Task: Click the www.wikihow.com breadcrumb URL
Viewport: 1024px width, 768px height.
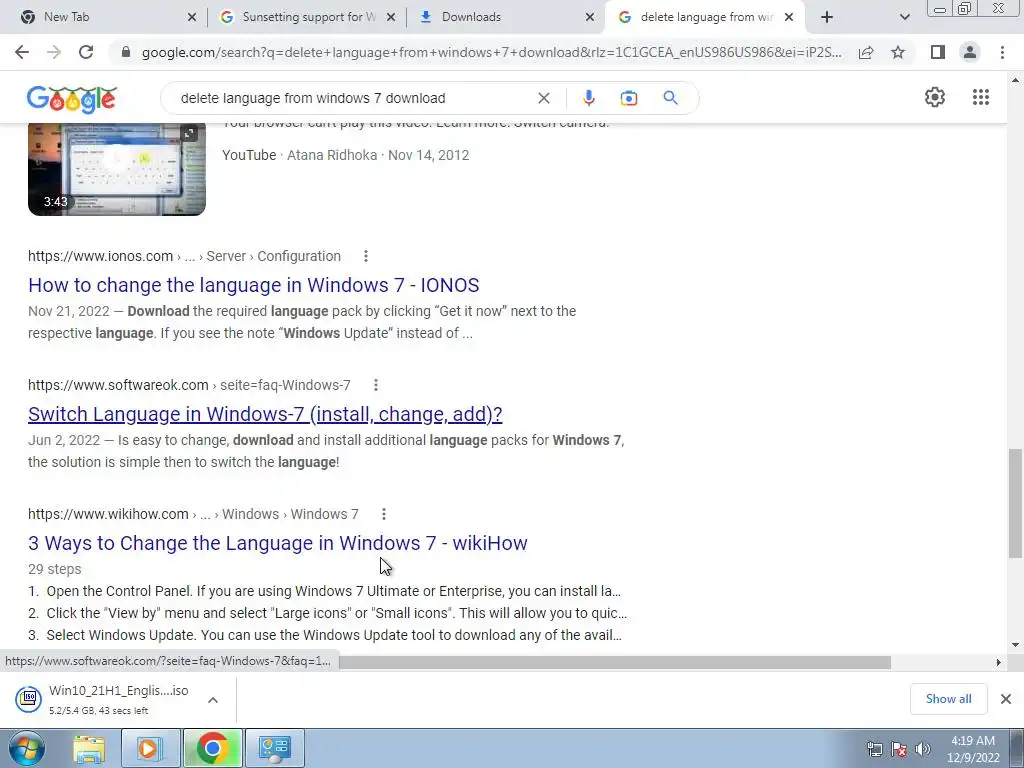Action: [108, 515]
